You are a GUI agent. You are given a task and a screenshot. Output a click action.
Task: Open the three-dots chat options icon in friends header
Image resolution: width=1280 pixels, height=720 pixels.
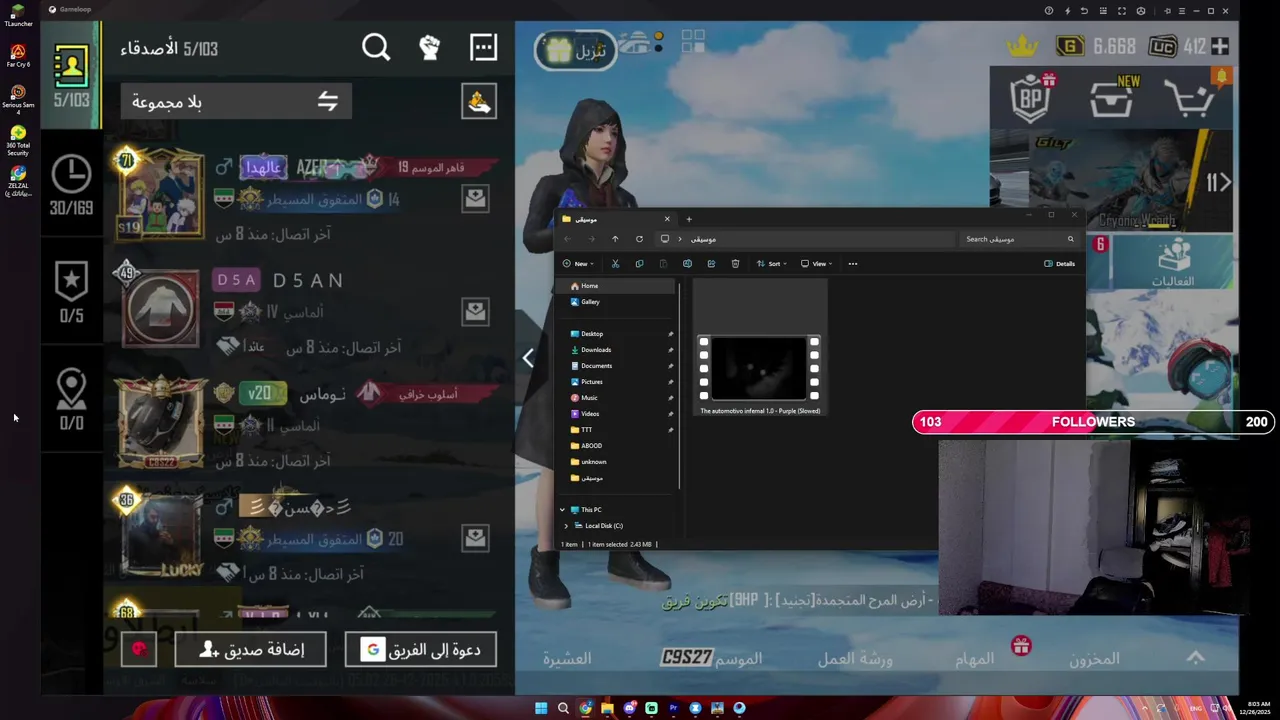[x=483, y=47]
